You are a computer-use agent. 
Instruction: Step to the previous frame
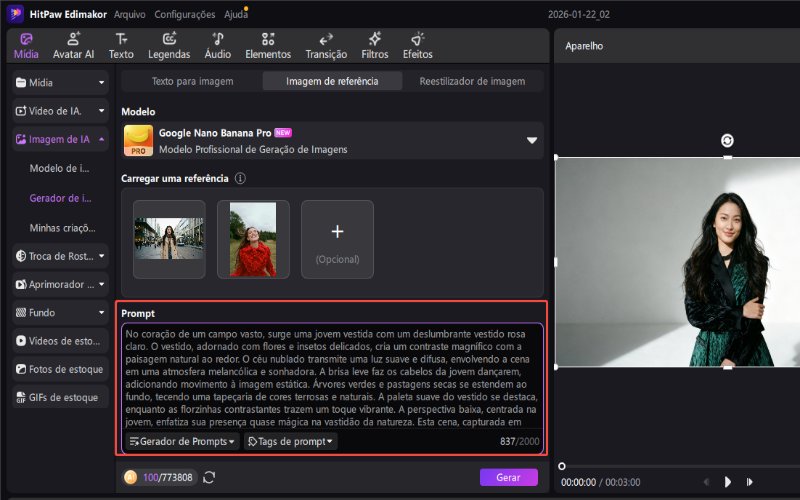click(706, 482)
